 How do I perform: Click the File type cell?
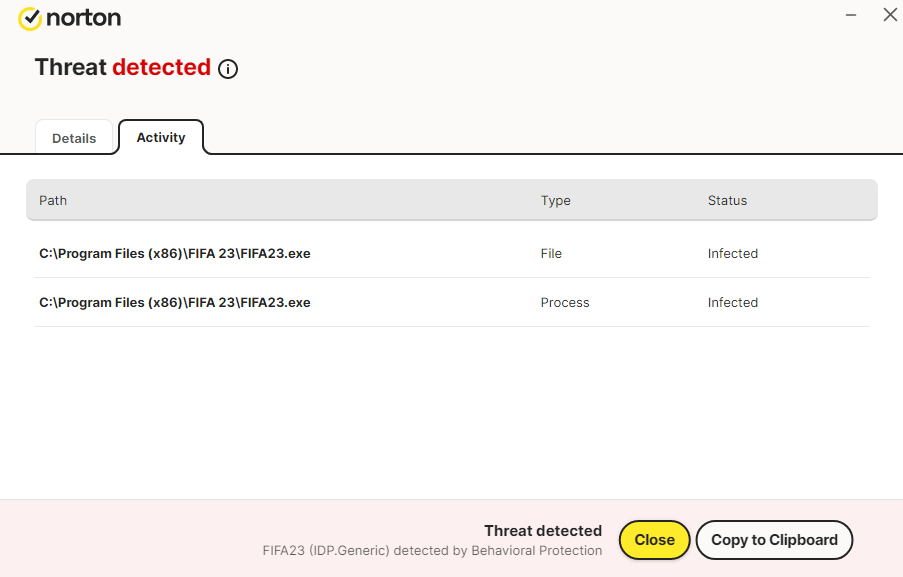coord(551,253)
